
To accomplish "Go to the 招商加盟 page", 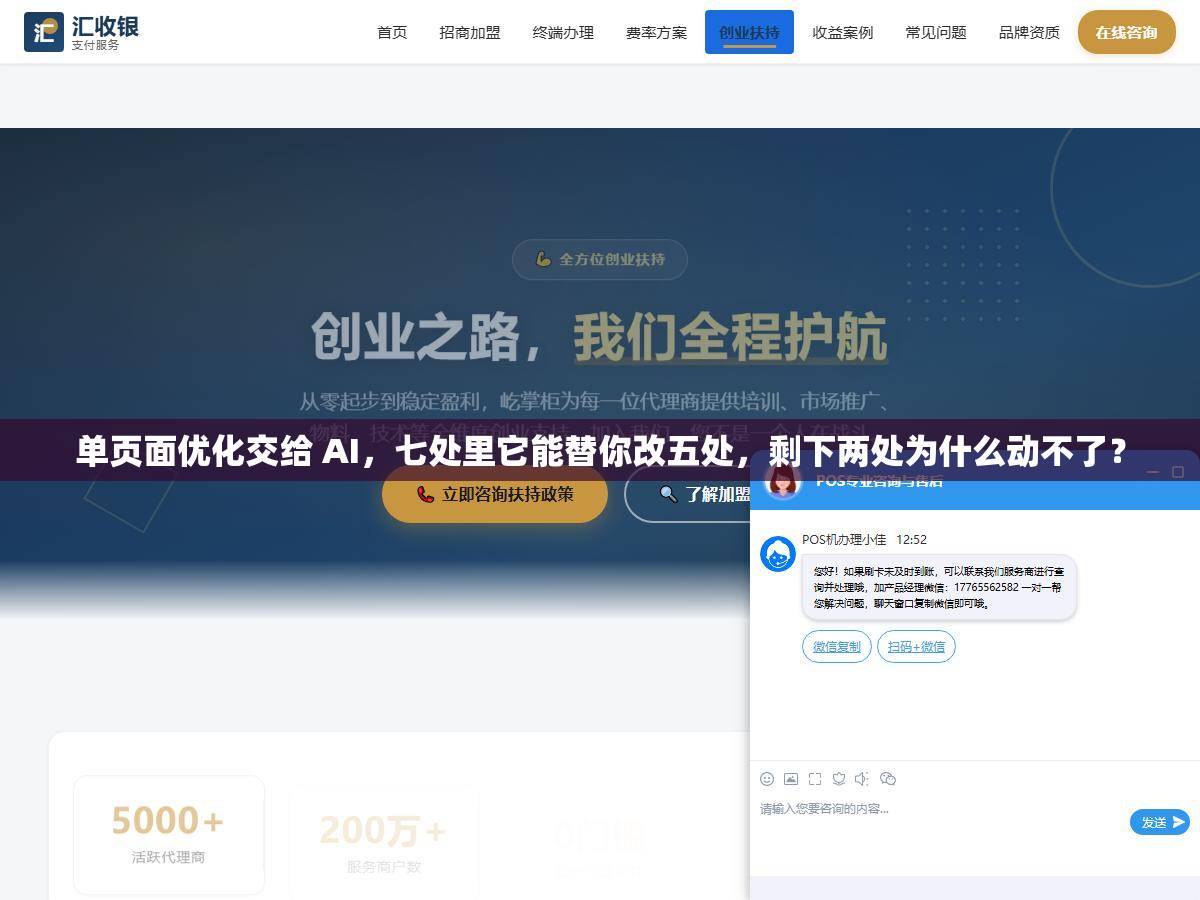I will coord(470,32).
